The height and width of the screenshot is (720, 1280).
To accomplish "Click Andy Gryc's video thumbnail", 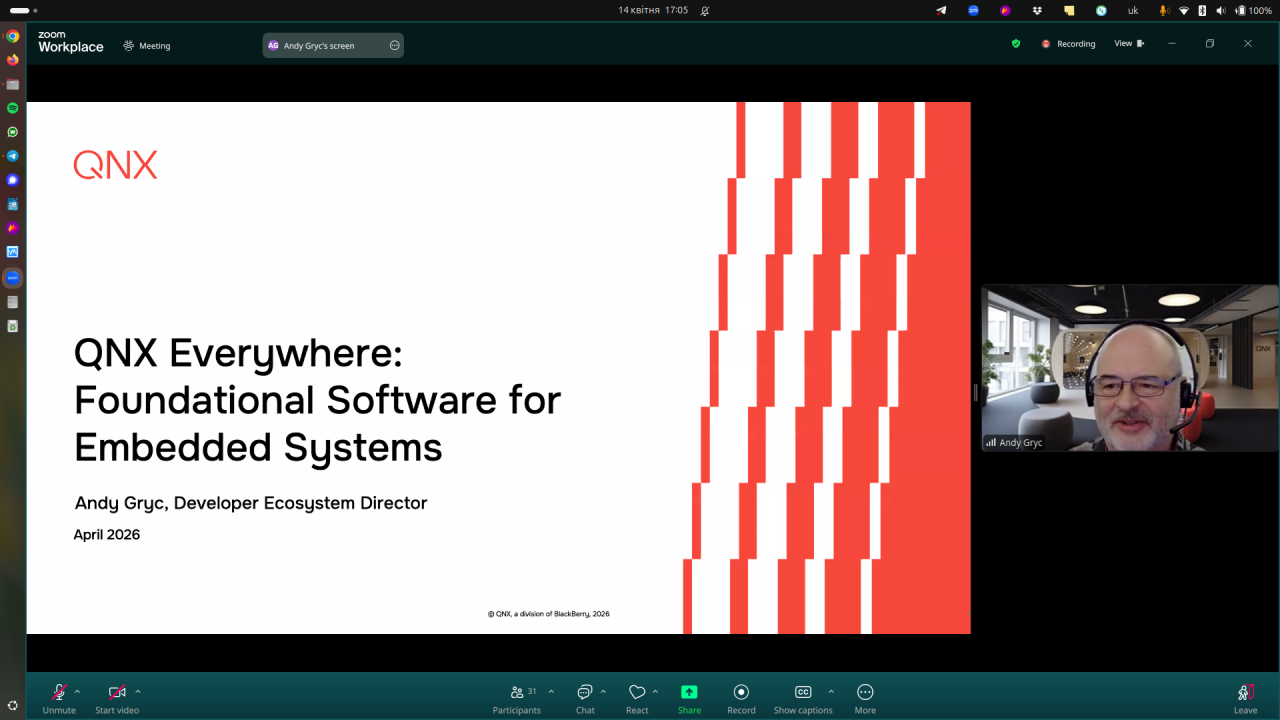I will tap(1130, 368).
